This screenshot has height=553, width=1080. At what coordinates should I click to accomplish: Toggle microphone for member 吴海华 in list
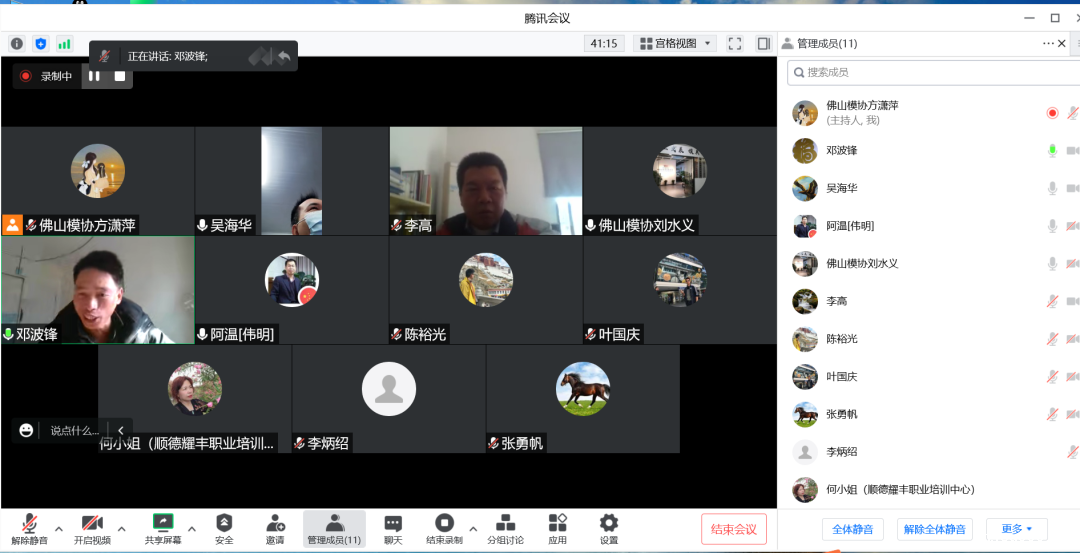coord(1052,188)
